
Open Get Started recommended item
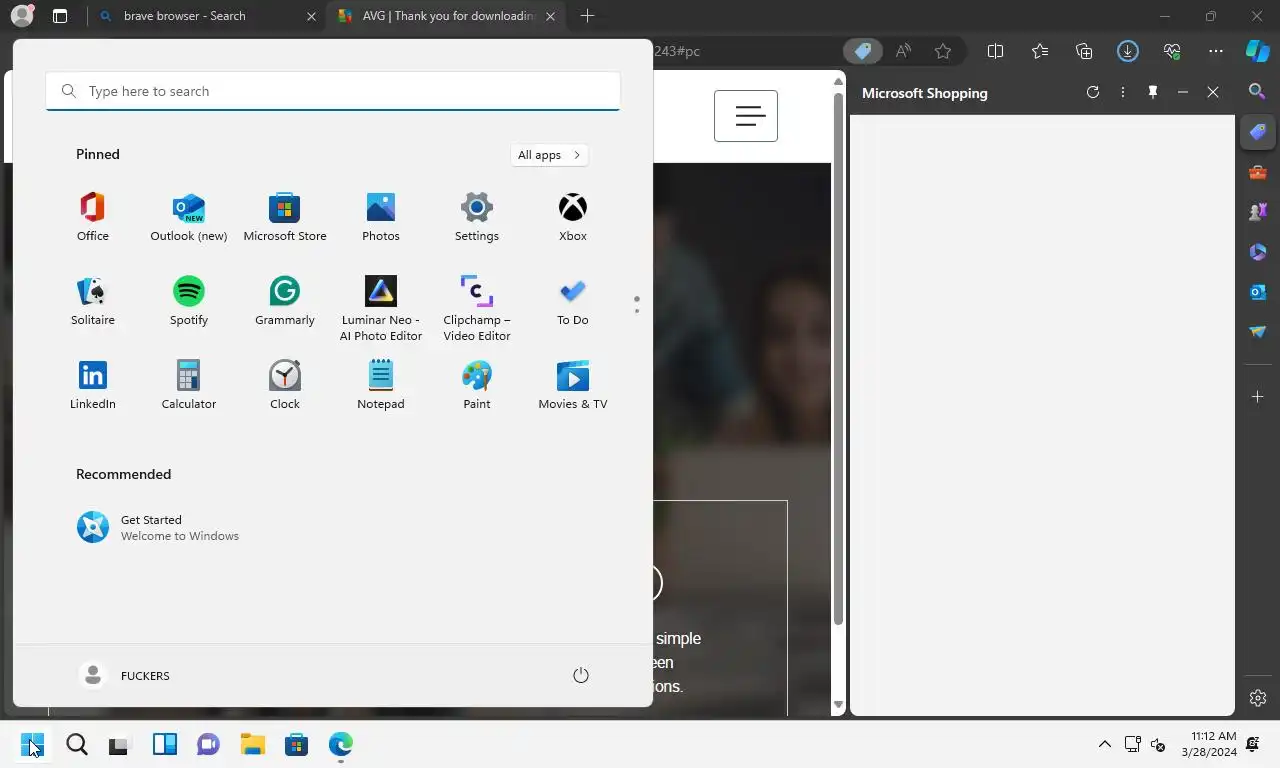pos(160,527)
